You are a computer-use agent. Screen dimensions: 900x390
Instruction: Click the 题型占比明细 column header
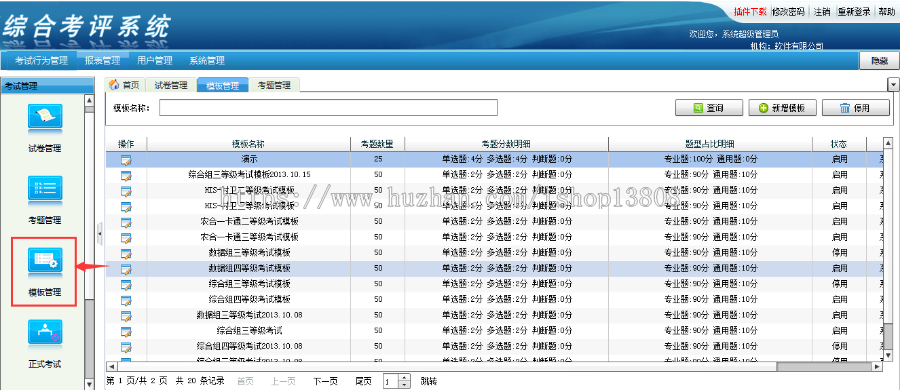point(710,144)
